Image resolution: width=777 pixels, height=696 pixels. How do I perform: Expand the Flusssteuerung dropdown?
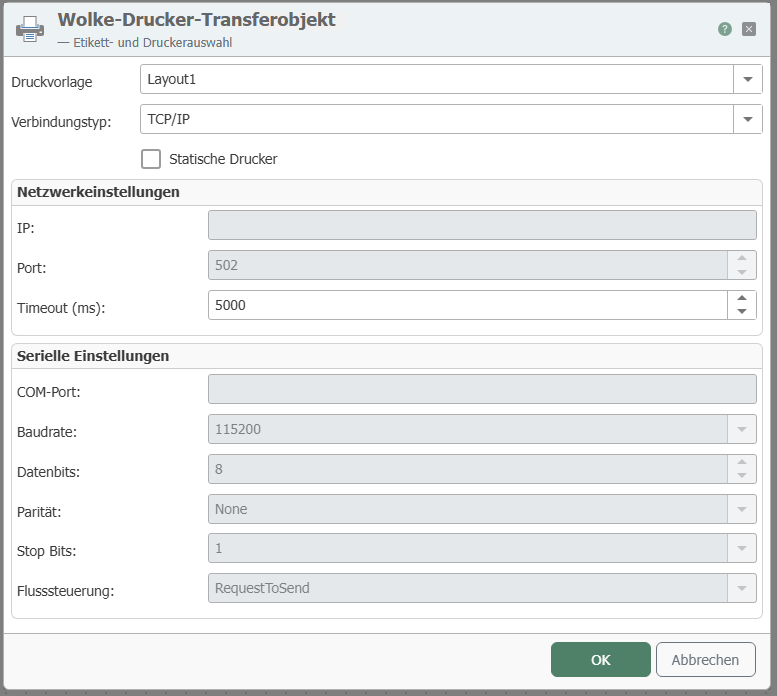[x=741, y=588]
